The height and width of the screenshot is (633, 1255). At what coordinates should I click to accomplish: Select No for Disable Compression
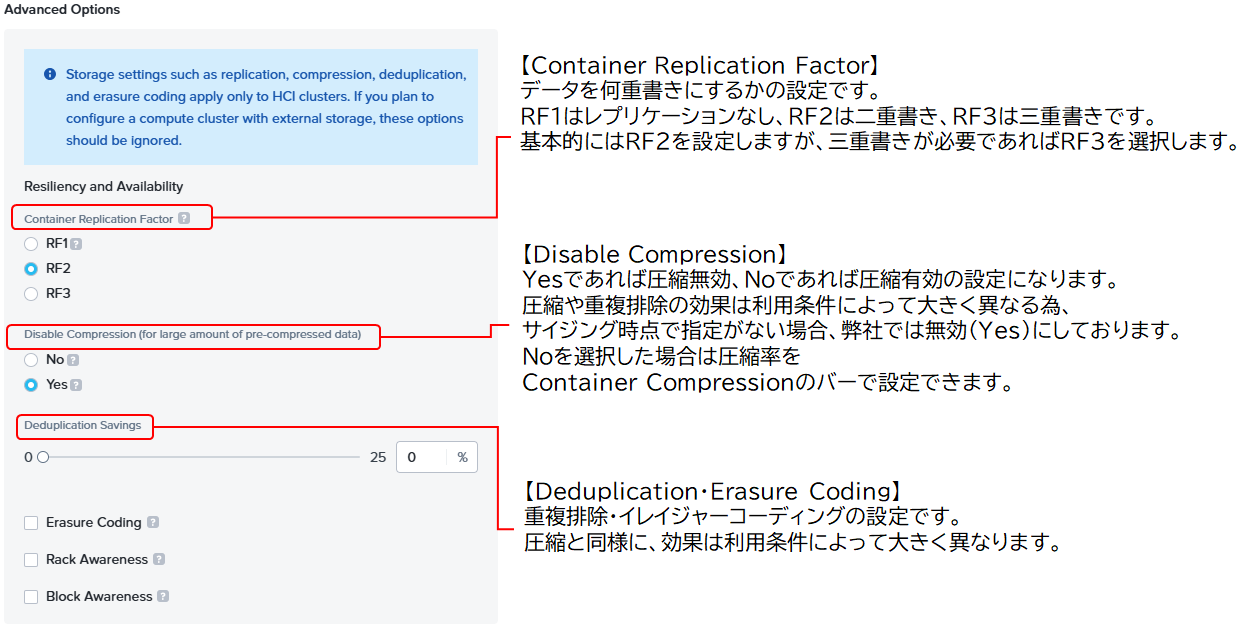click(31, 360)
